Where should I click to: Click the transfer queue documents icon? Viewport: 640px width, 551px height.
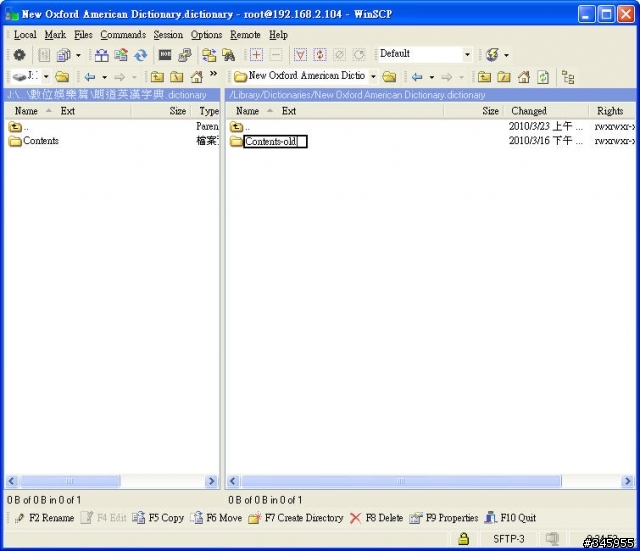(x=64, y=55)
